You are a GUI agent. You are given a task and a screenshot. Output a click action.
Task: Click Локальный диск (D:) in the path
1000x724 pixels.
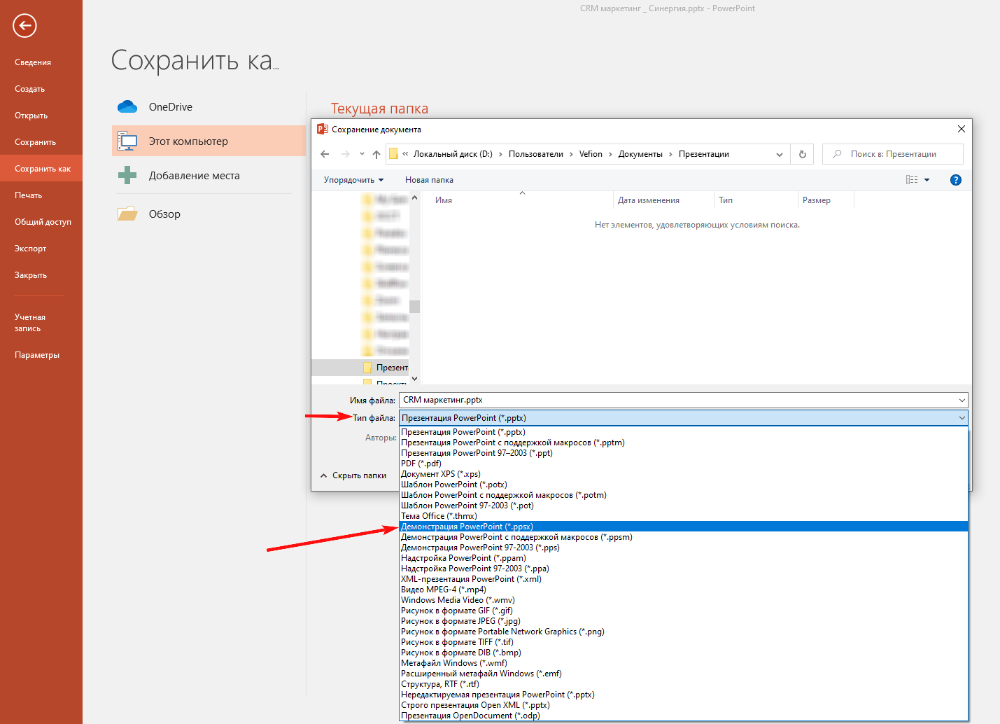[x=453, y=154]
